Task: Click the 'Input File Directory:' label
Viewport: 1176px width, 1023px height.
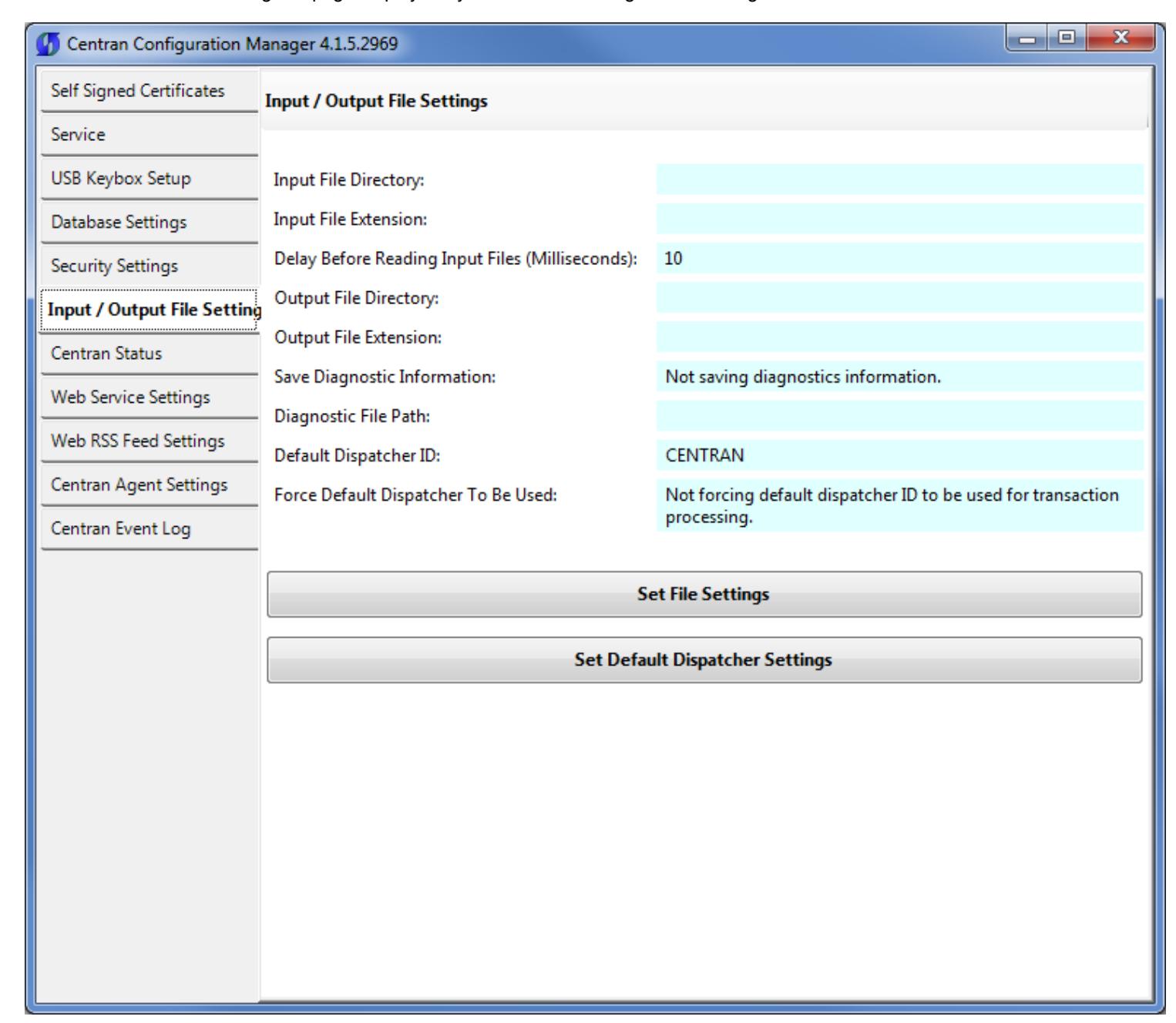Action: [350, 180]
